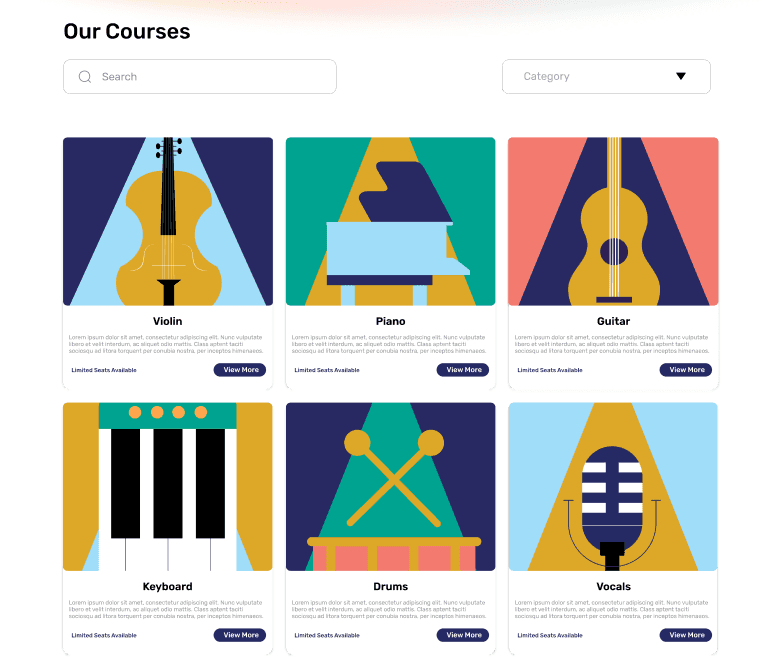Click the Violin course title

point(167,321)
